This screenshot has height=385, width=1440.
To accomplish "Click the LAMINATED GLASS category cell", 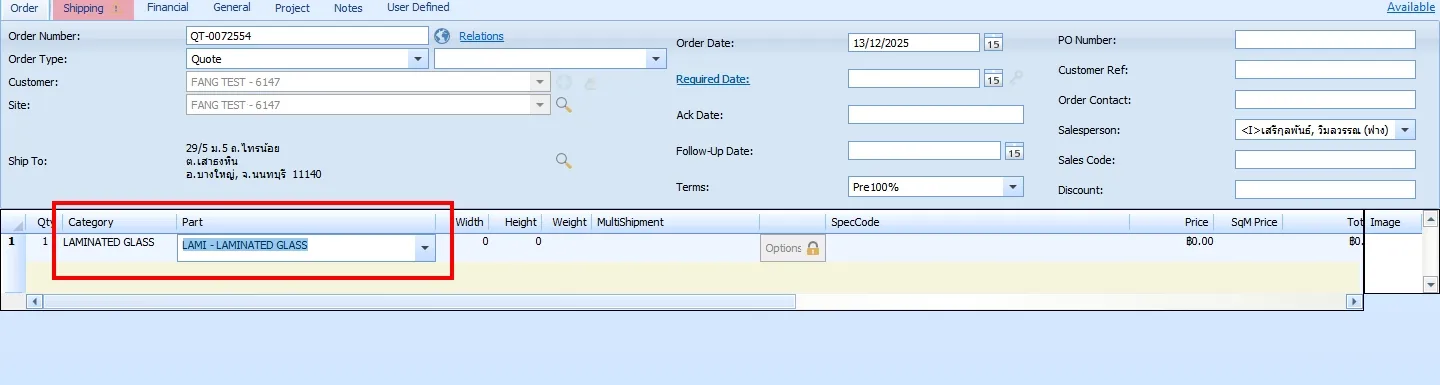I will (119, 243).
